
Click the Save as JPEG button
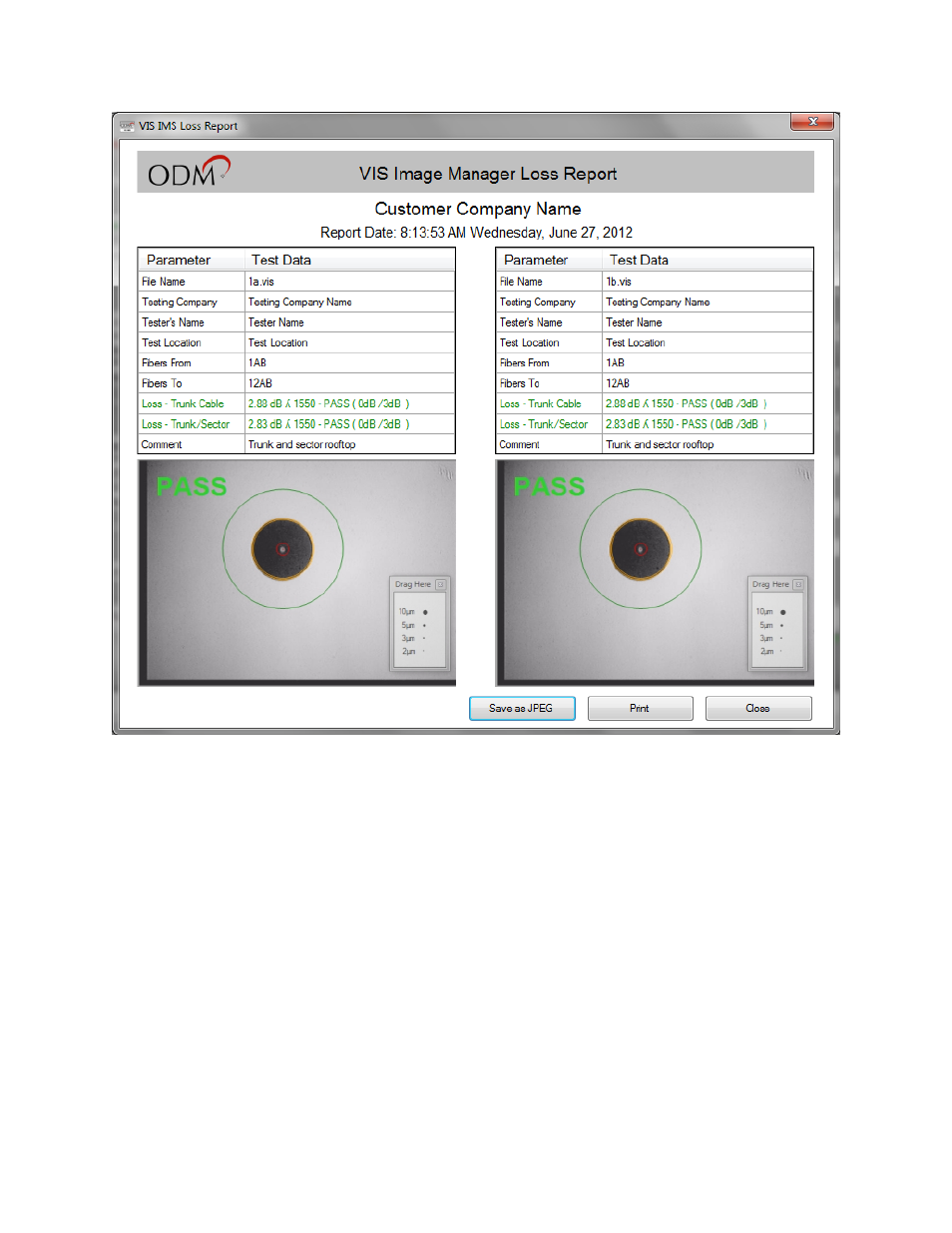coord(522,708)
